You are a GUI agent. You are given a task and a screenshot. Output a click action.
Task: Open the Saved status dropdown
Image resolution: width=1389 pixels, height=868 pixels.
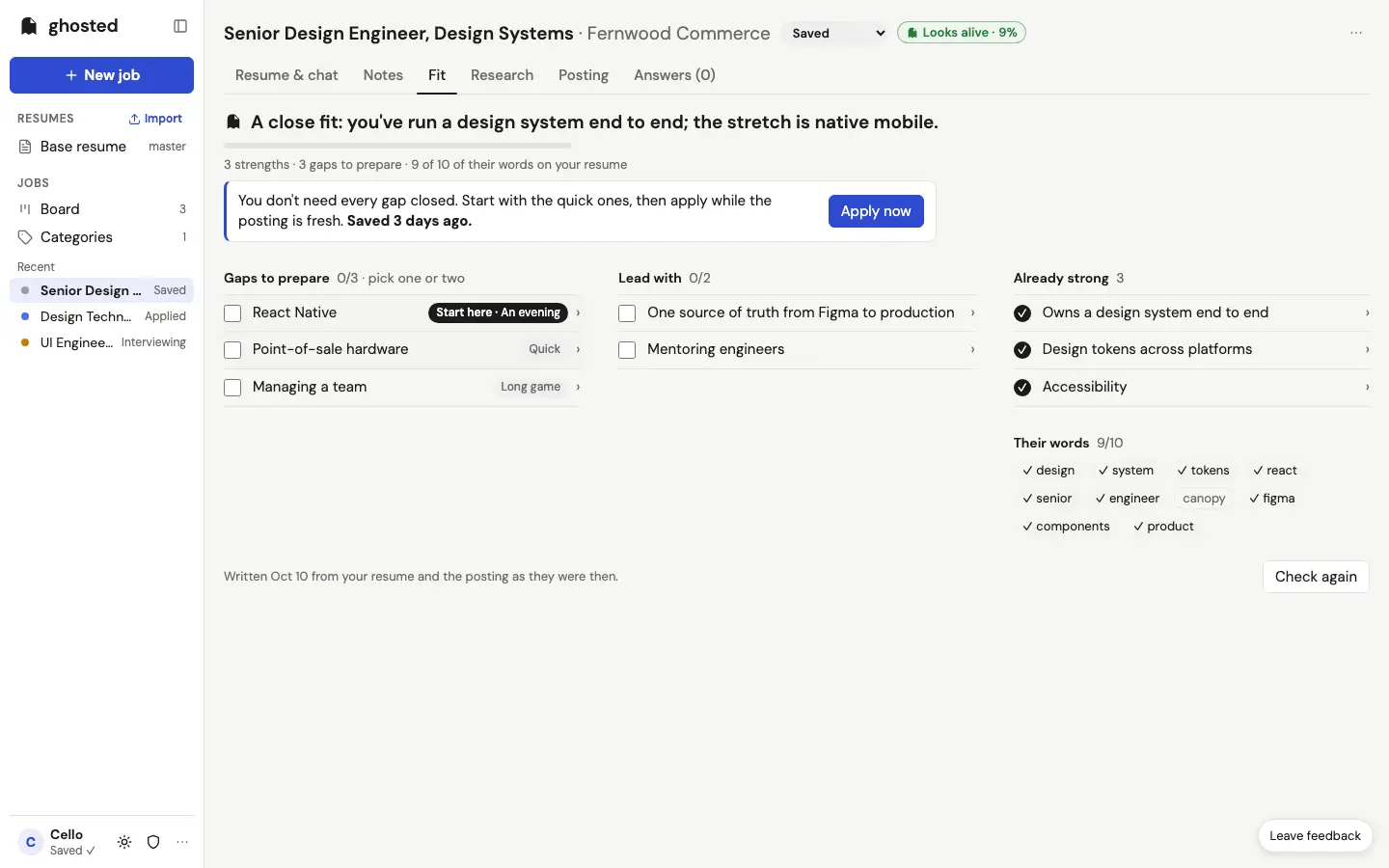[837, 33]
